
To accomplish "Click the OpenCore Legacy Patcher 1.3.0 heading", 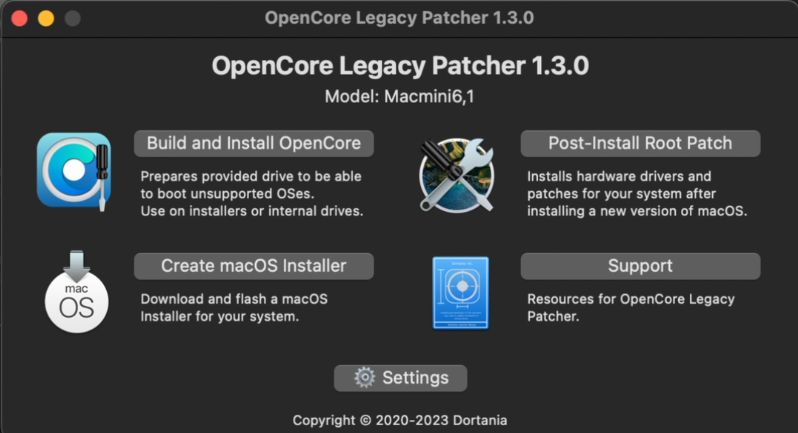I will click(400, 66).
